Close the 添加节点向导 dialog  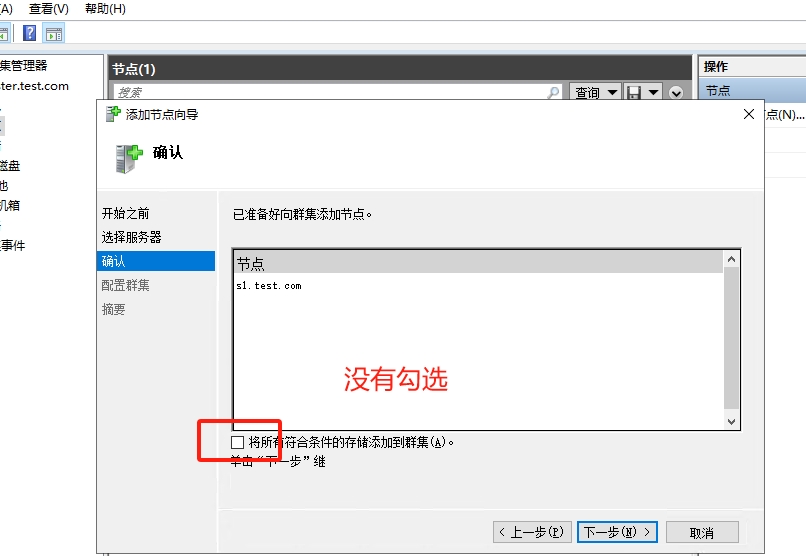click(x=749, y=114)
